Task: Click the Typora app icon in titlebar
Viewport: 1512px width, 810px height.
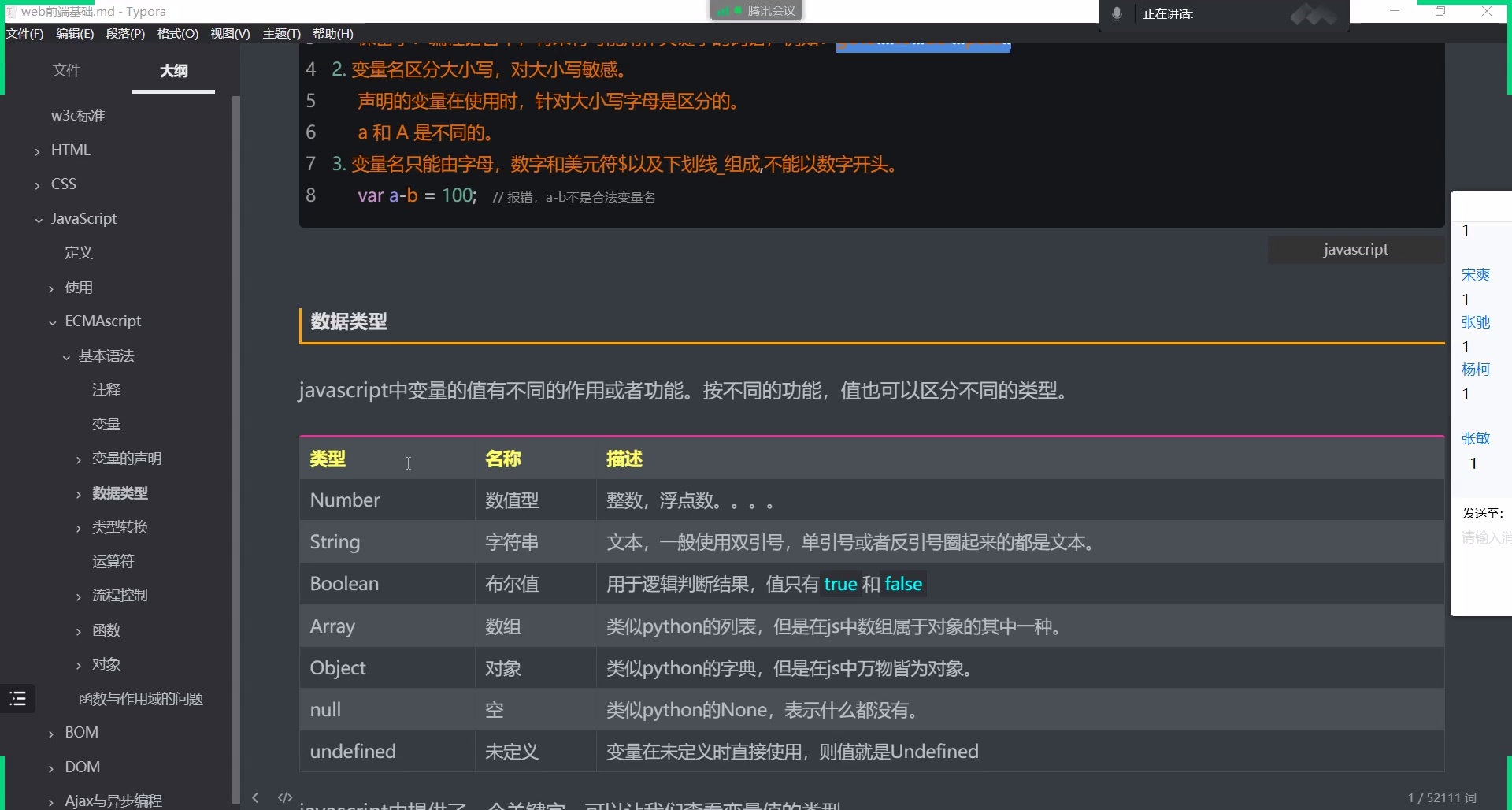Action: pyautogui.click(x=9, y=11)
